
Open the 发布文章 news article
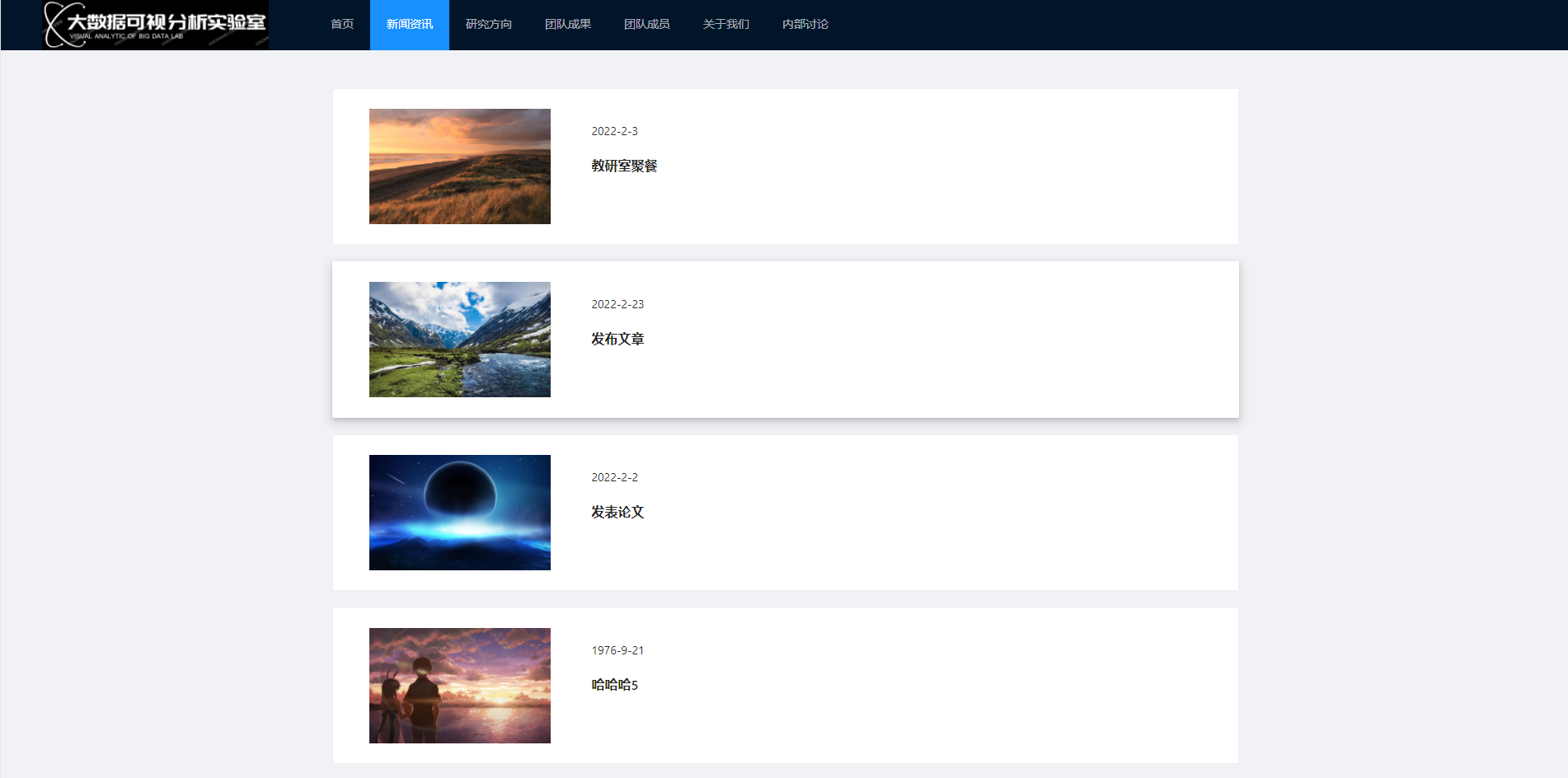click(x=618, y=339)
